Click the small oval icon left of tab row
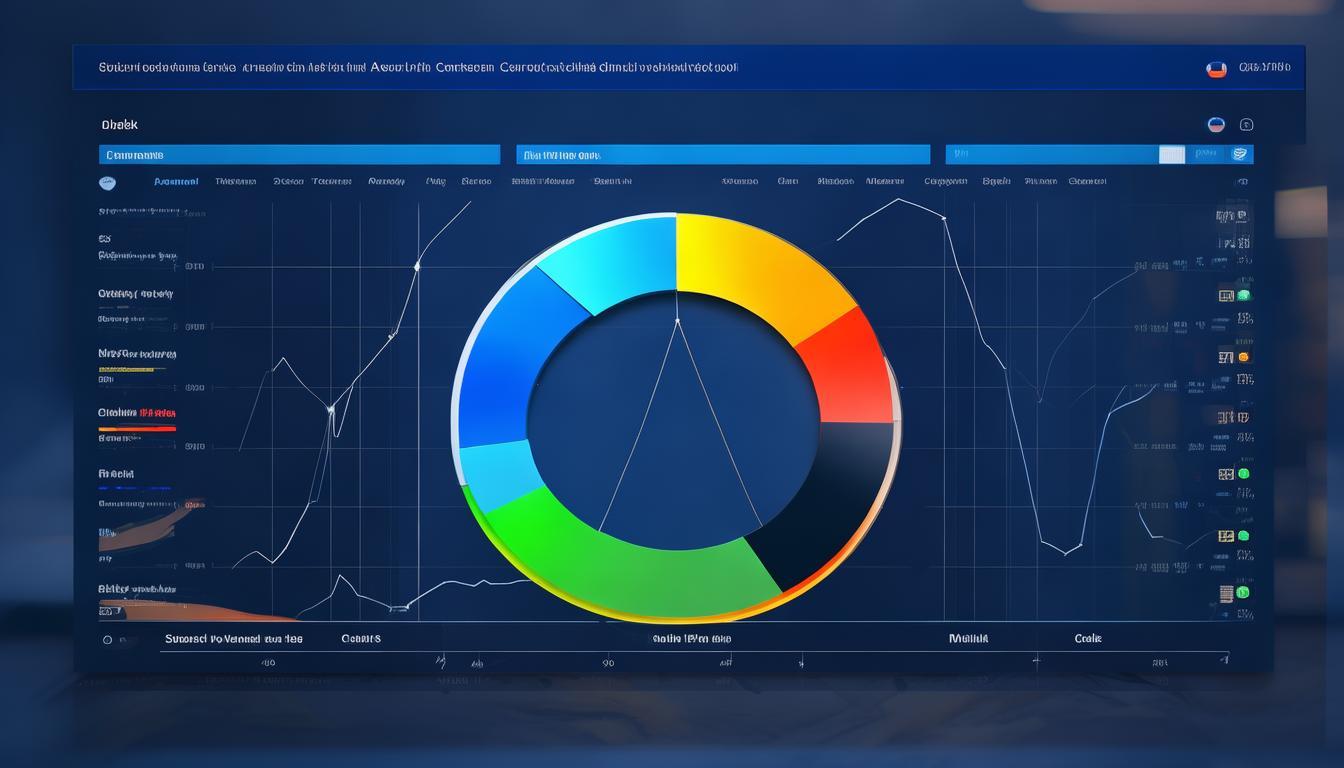The width and height of the screenshot is (1344, 768). pyautogui.click(x=108, y=182)
